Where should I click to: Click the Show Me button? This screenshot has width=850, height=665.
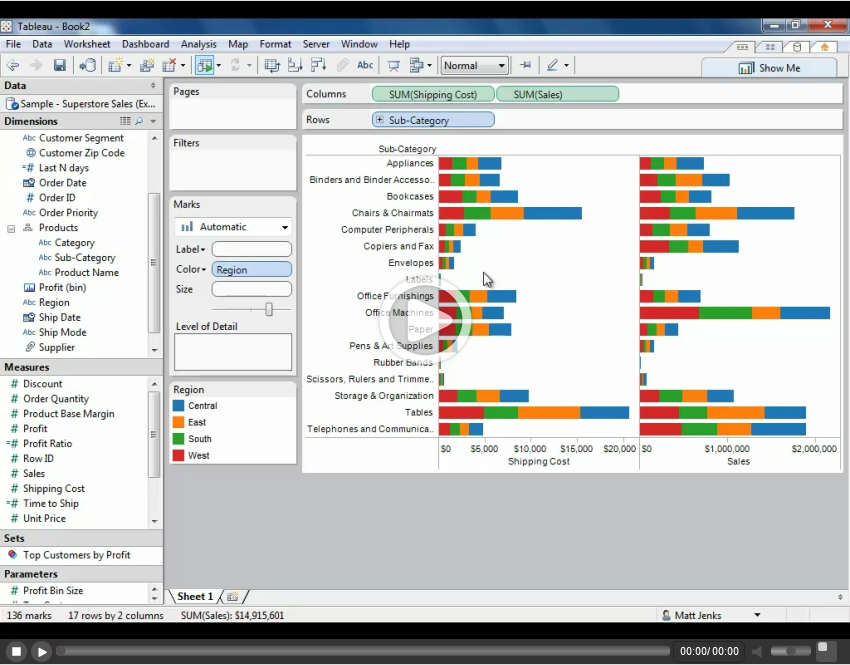[x=769, y=68]
